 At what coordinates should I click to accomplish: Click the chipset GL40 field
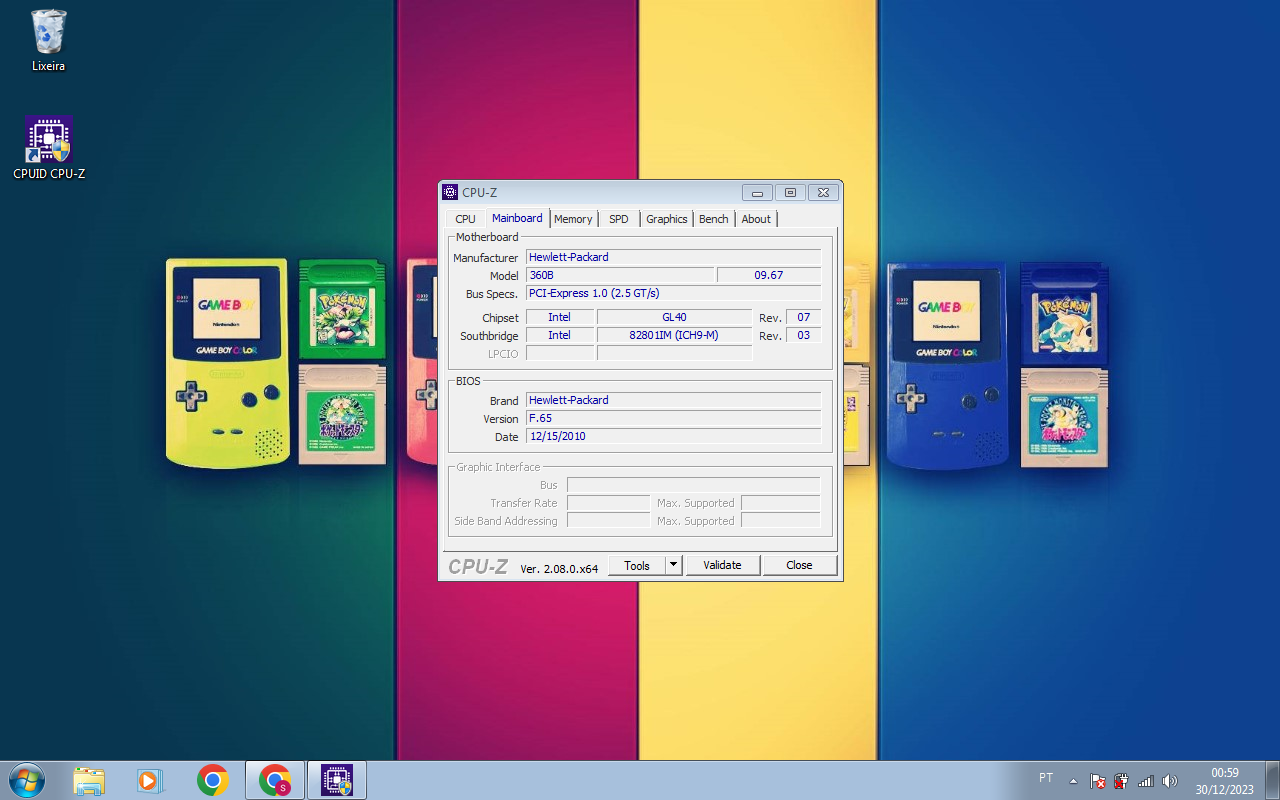pyautogui.click(x=674, y=317)
